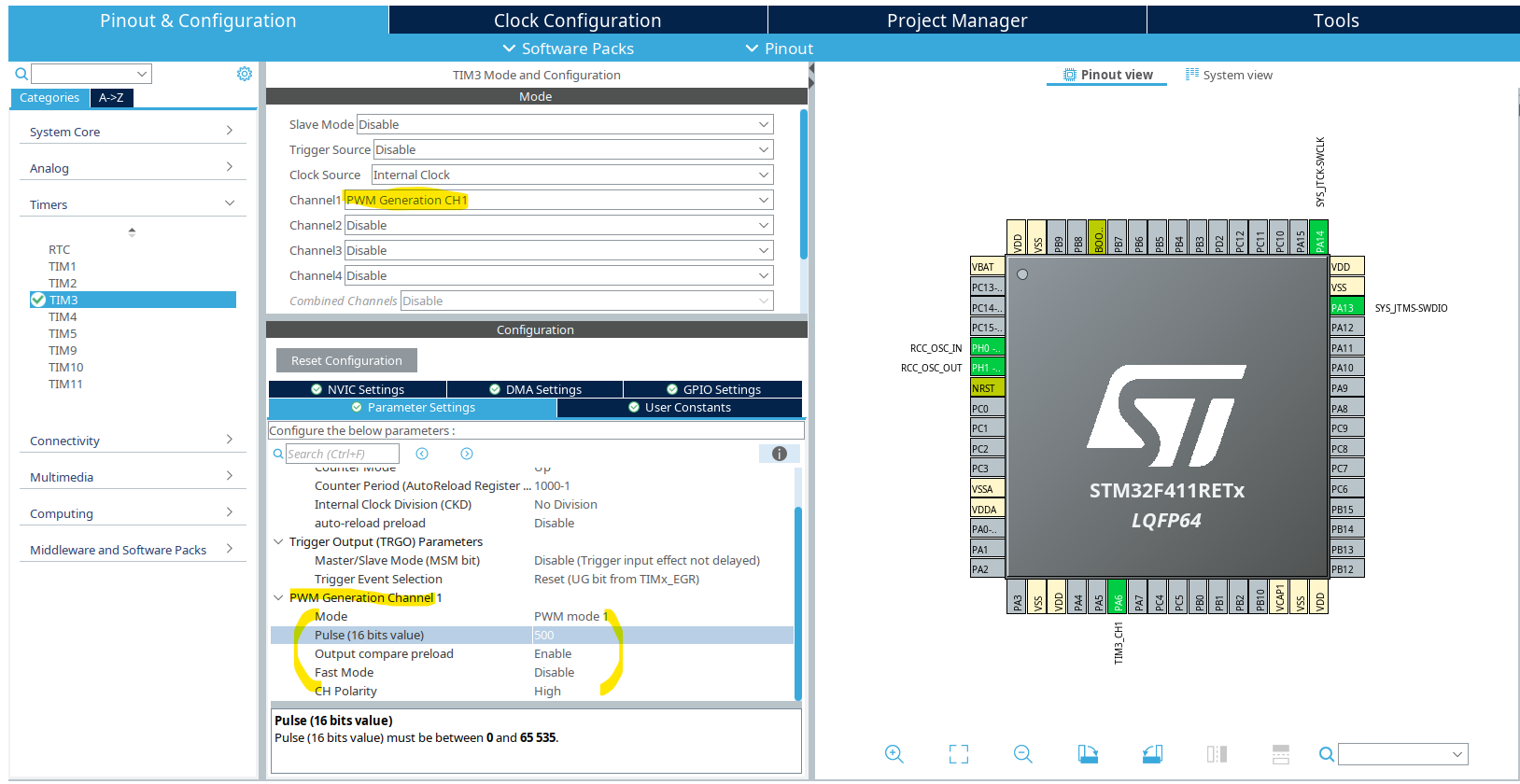Select the green PA14 pin on the chip
1520x784 pixels.
[1319, 237]
